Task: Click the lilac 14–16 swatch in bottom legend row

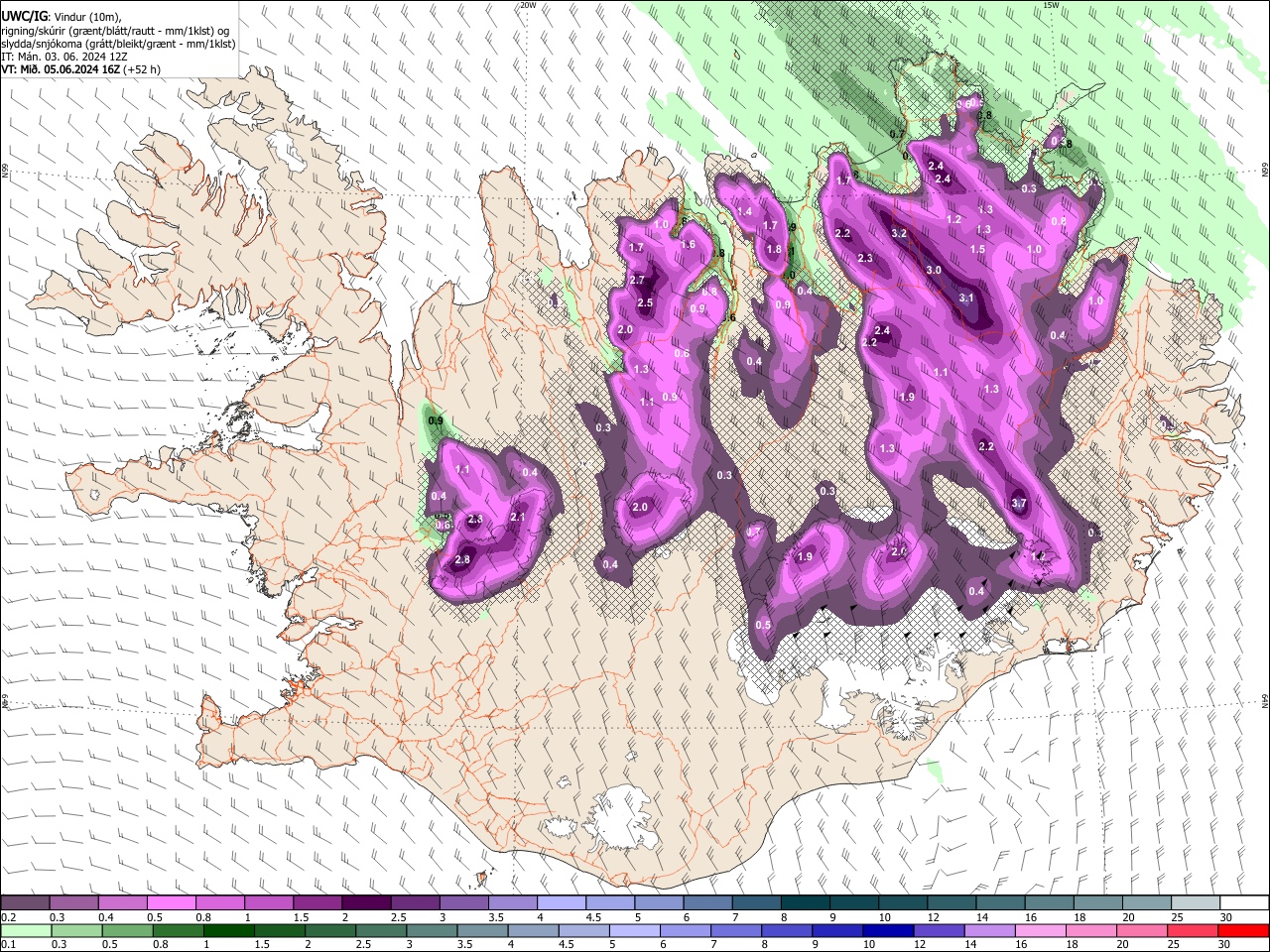Action: pos(990,930)
